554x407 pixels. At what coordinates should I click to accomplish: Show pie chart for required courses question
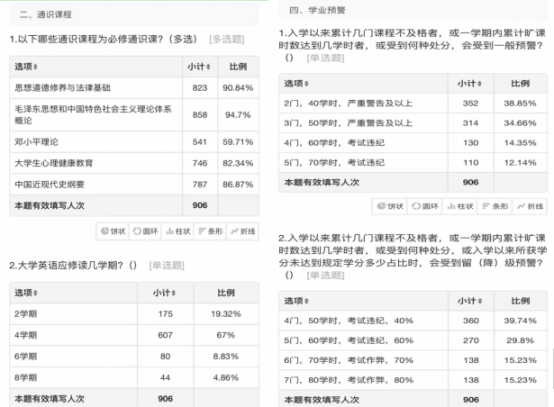113,231
